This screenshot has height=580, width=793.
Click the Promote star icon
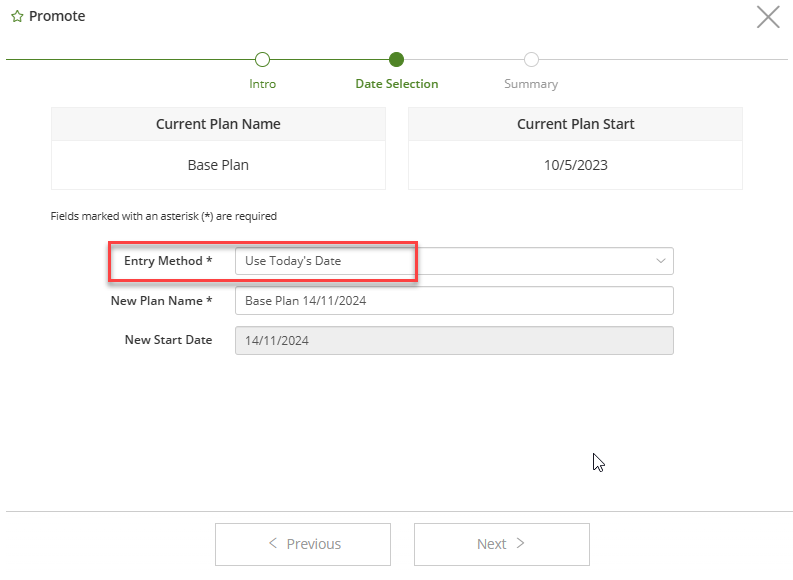[x=17, y=16]
